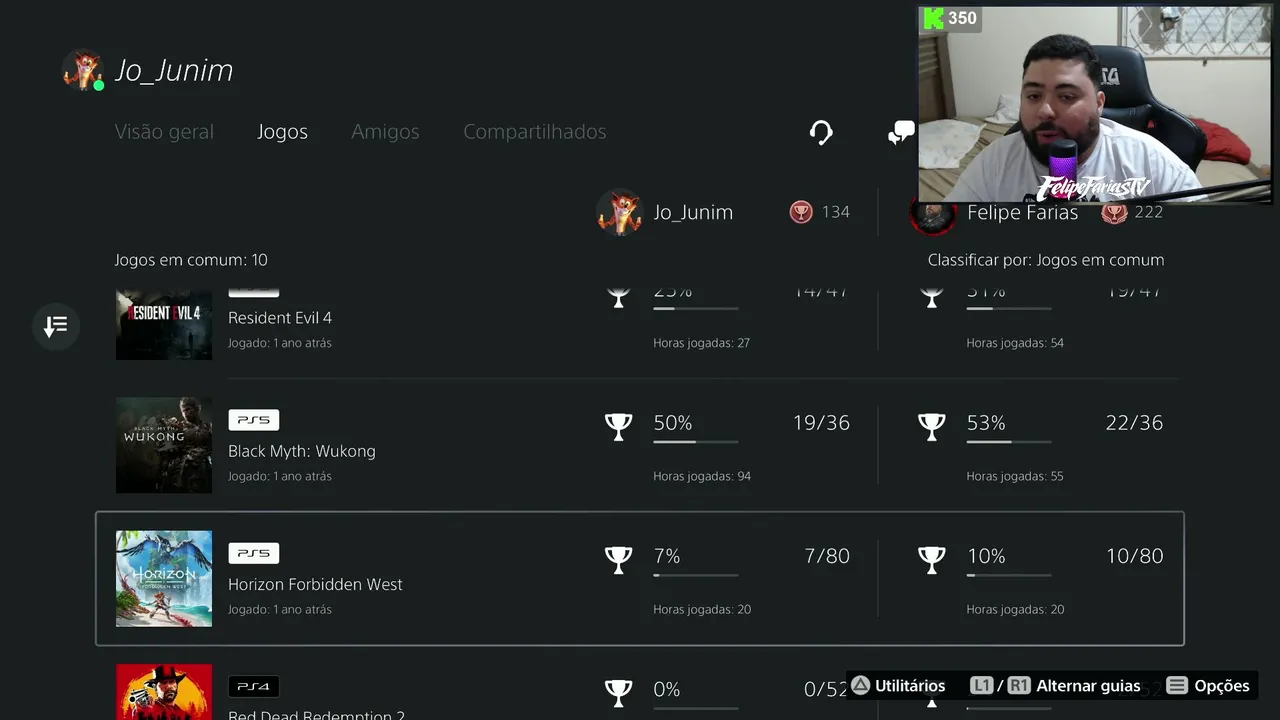
Task: Click Felipe trophy icon for Wukong 53%
Action: (932, 426)
